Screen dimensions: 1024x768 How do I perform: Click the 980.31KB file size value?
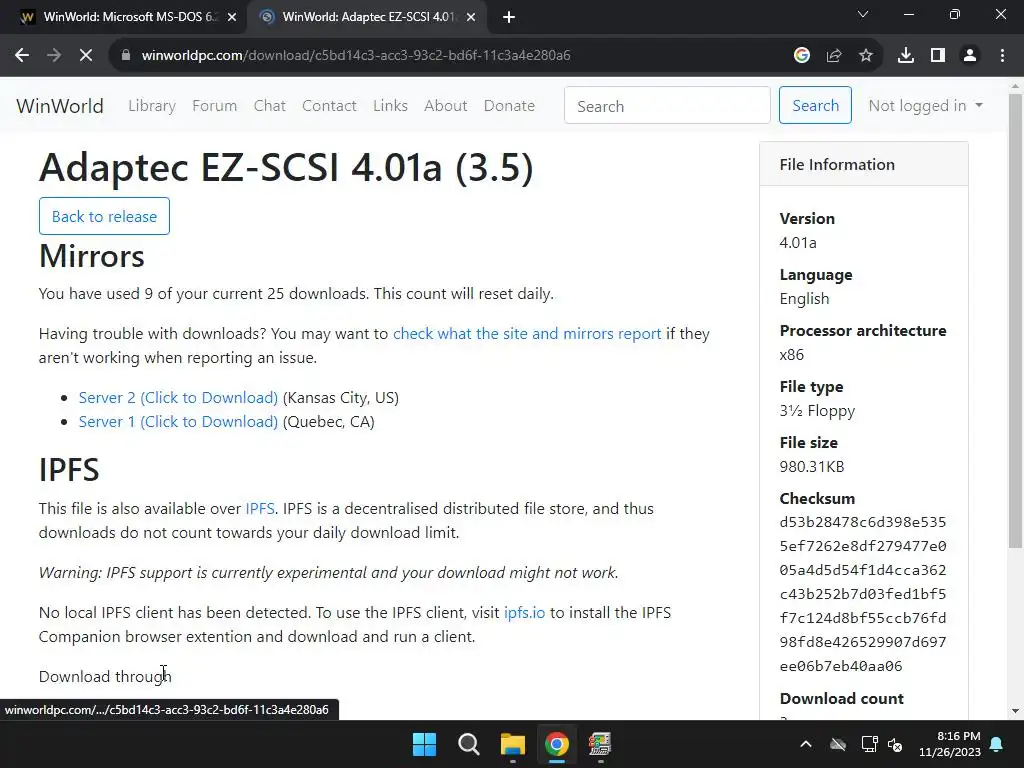pyautogui.click(x=812, y=467)
